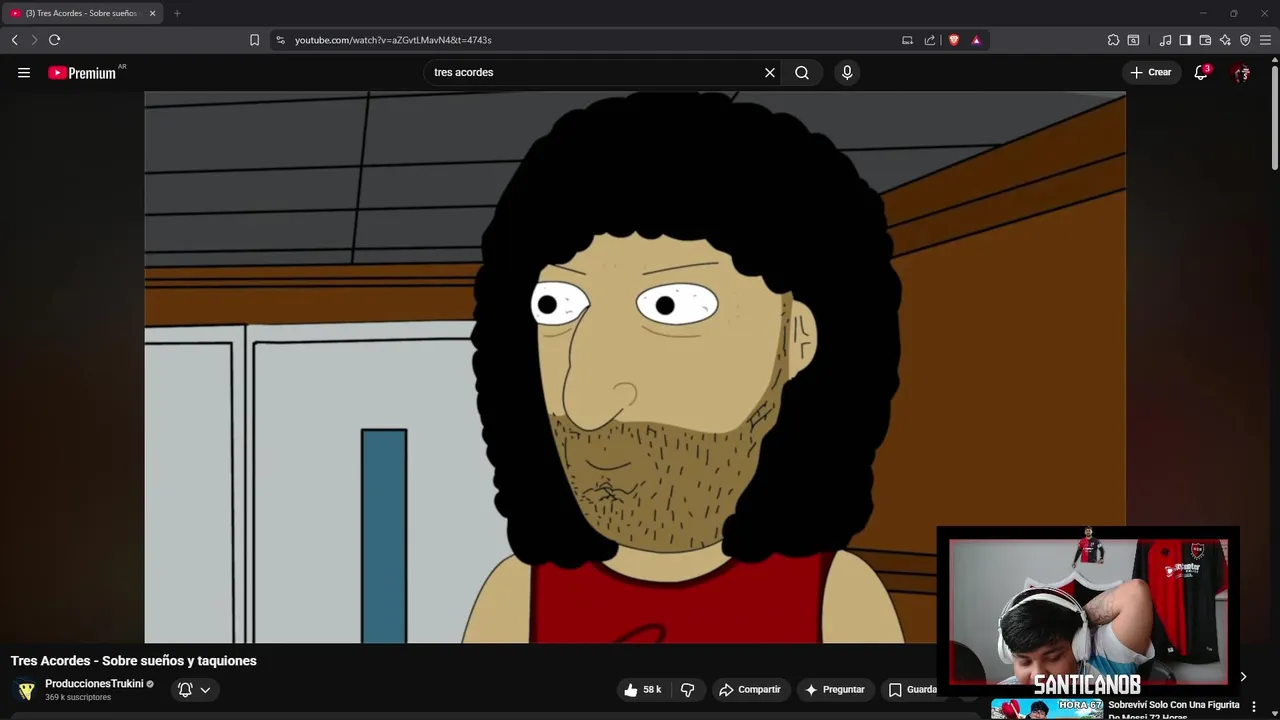Open a new browser tab
This screenshot has height=720, width=1280.
coord(177,13)
